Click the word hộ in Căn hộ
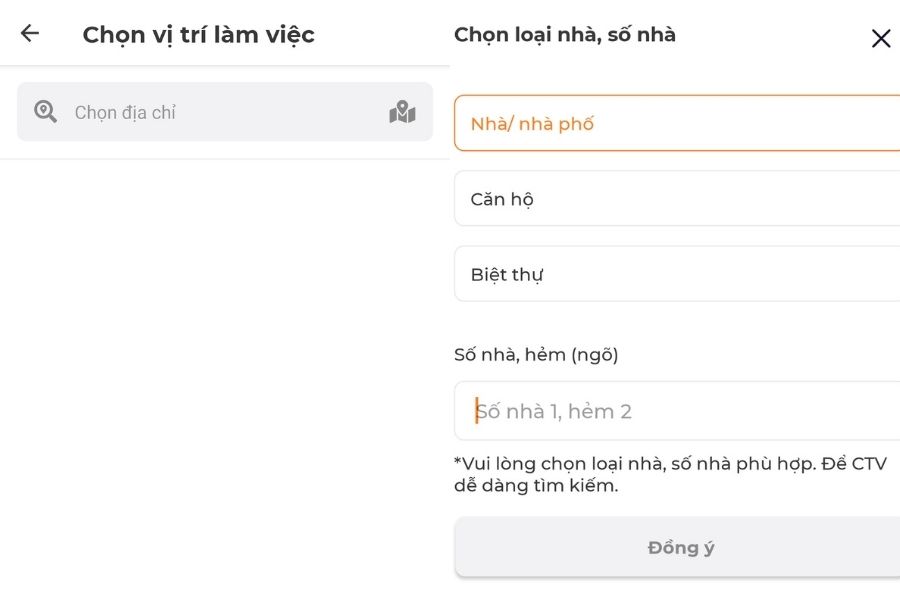Screen dimensions: 900x600 coord(521,199)
